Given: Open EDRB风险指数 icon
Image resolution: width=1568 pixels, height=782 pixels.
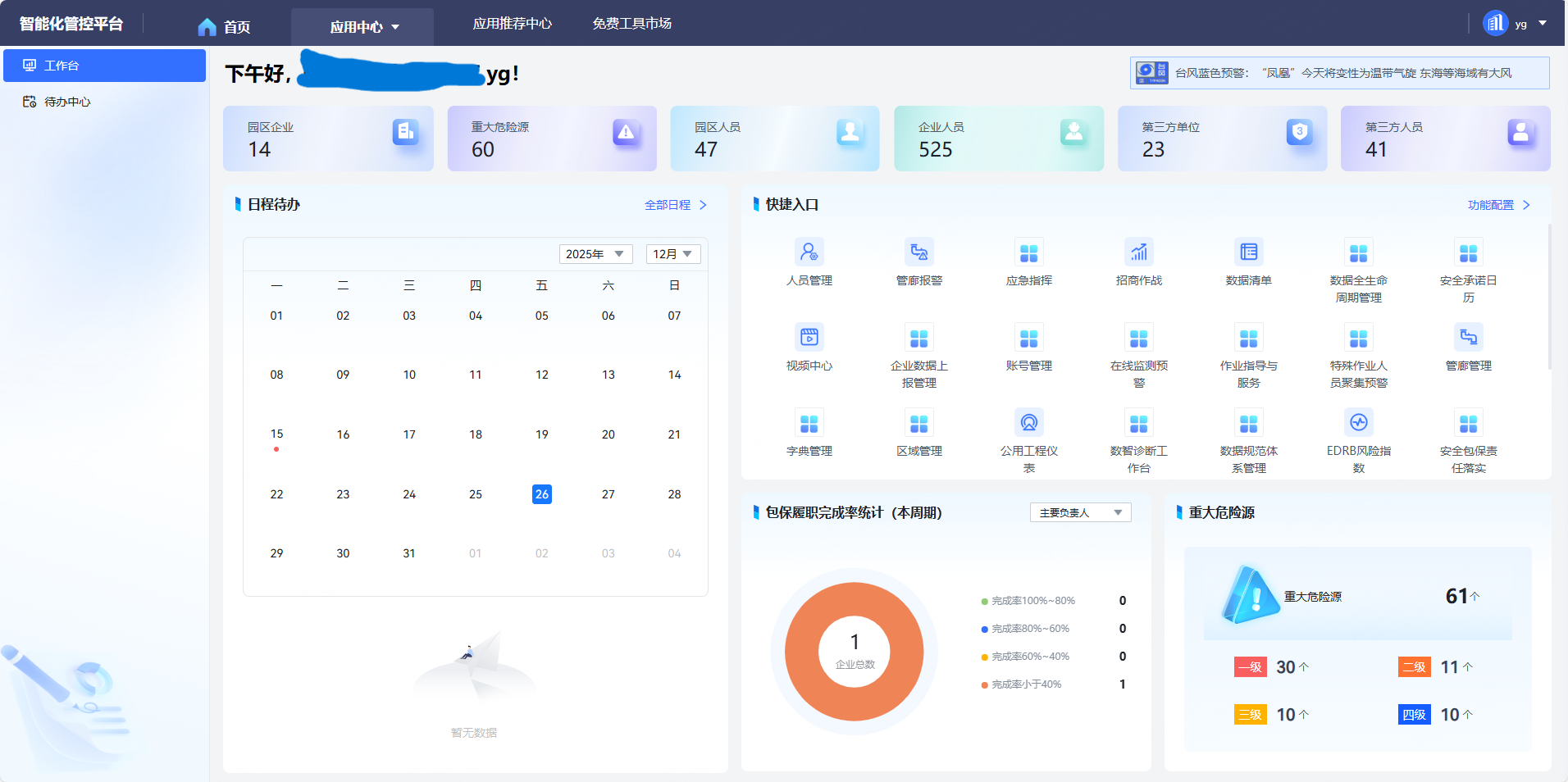Looking at the screenshot, I should 1358,422.
